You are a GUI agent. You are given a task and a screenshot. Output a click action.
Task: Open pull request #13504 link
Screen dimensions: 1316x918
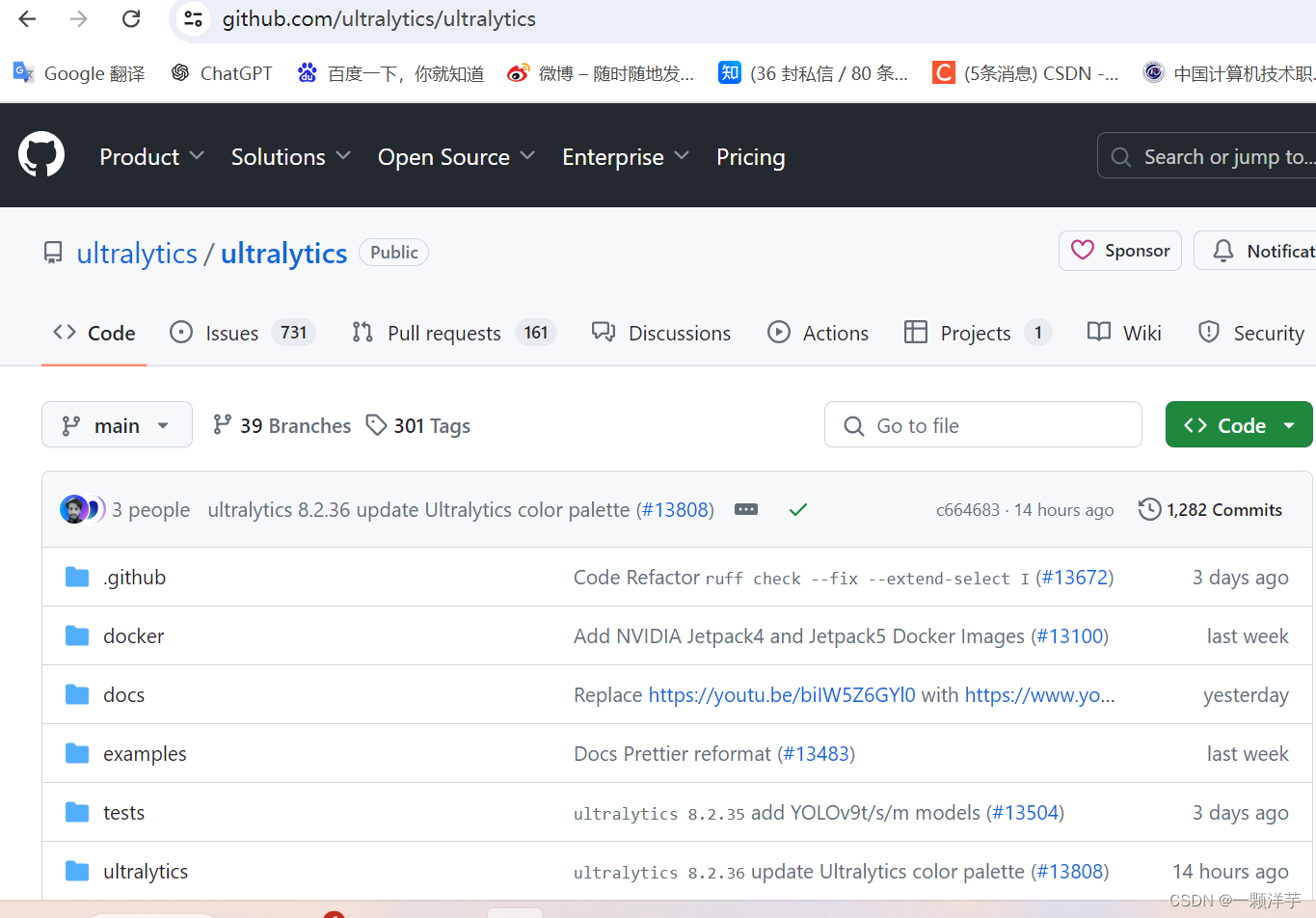click(1026, 812)
